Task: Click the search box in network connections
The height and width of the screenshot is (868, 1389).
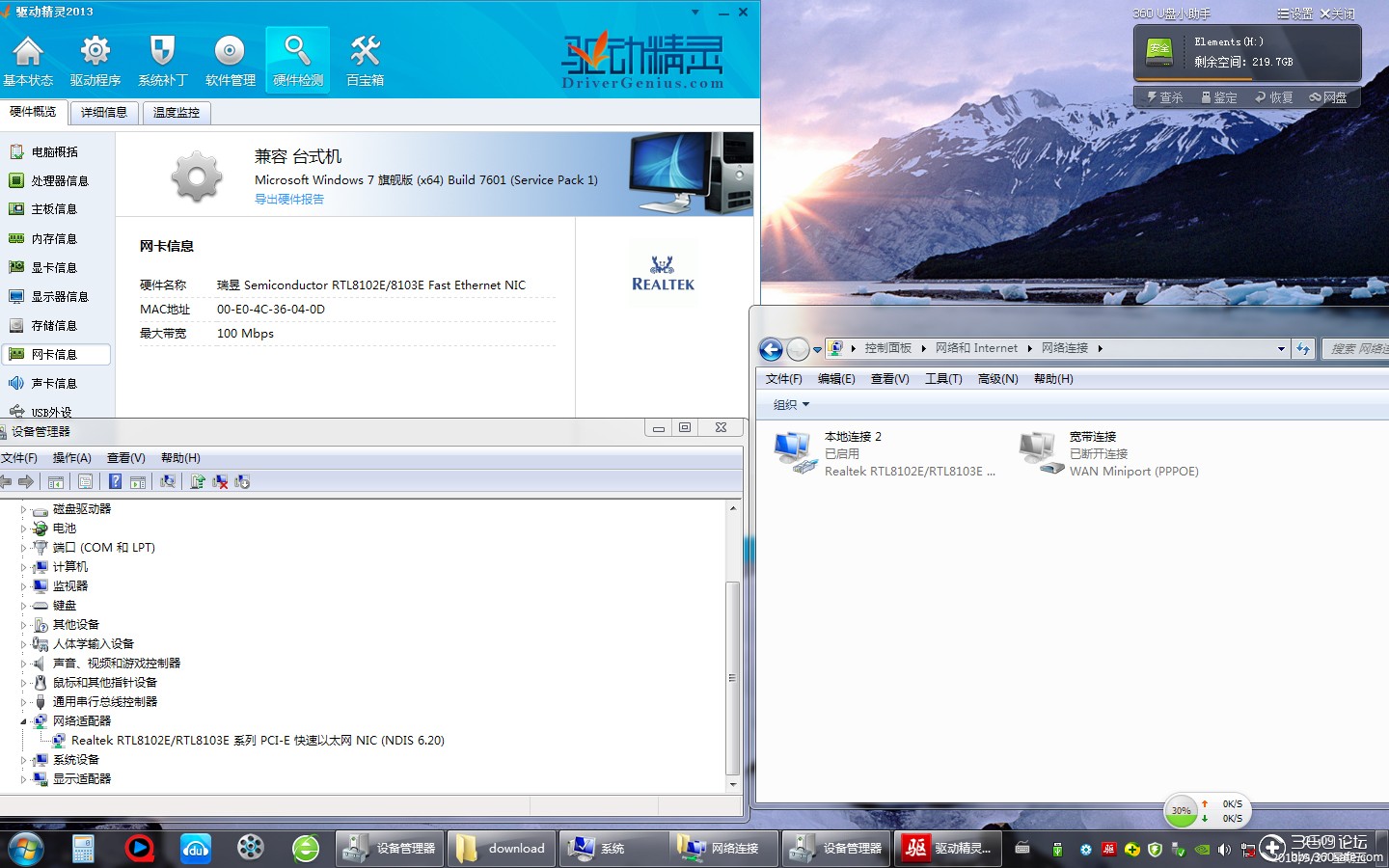Action: coord(1355,349)
